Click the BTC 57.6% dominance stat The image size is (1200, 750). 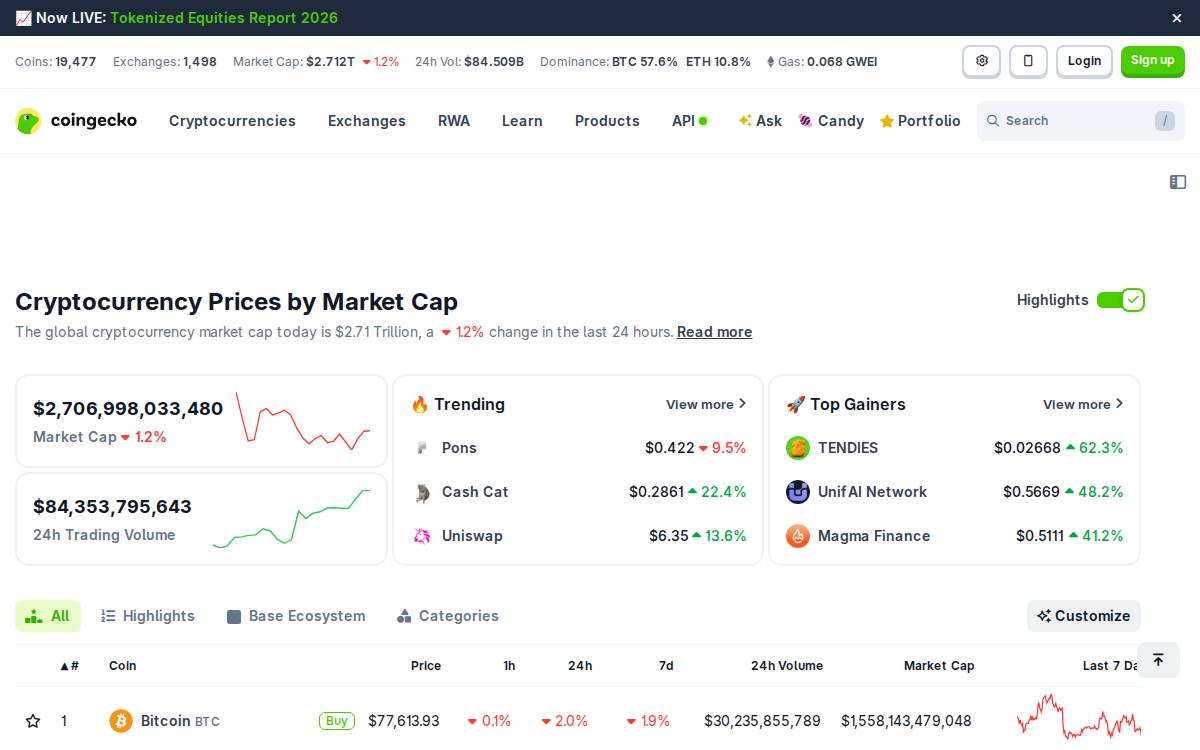coord(645,62)
